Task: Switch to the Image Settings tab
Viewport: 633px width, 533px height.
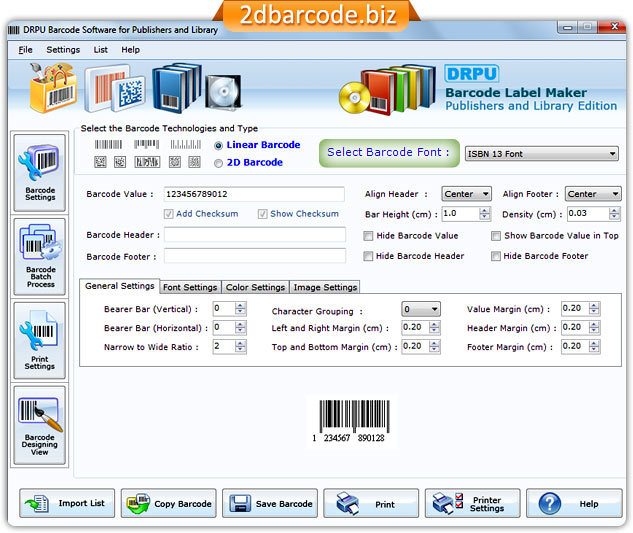Action: [x=325, y=287]
